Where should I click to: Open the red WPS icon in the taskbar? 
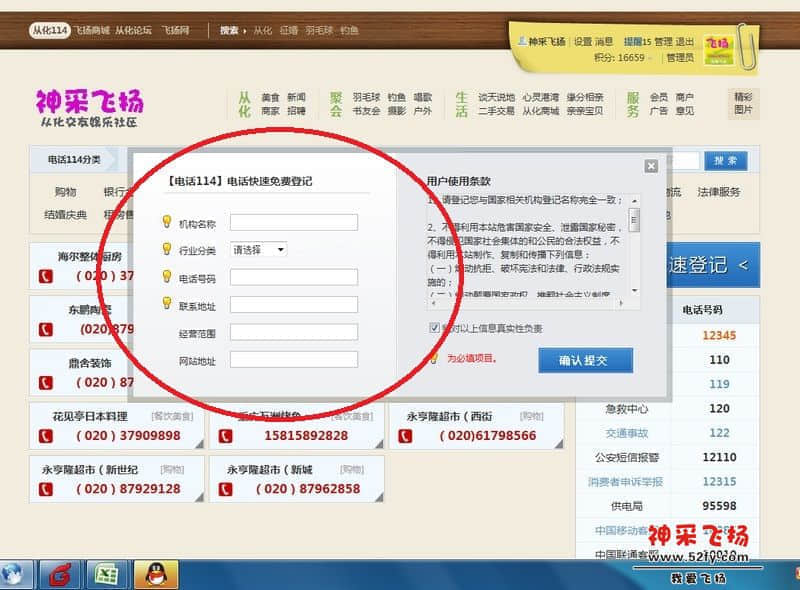(x=60, y=575)
